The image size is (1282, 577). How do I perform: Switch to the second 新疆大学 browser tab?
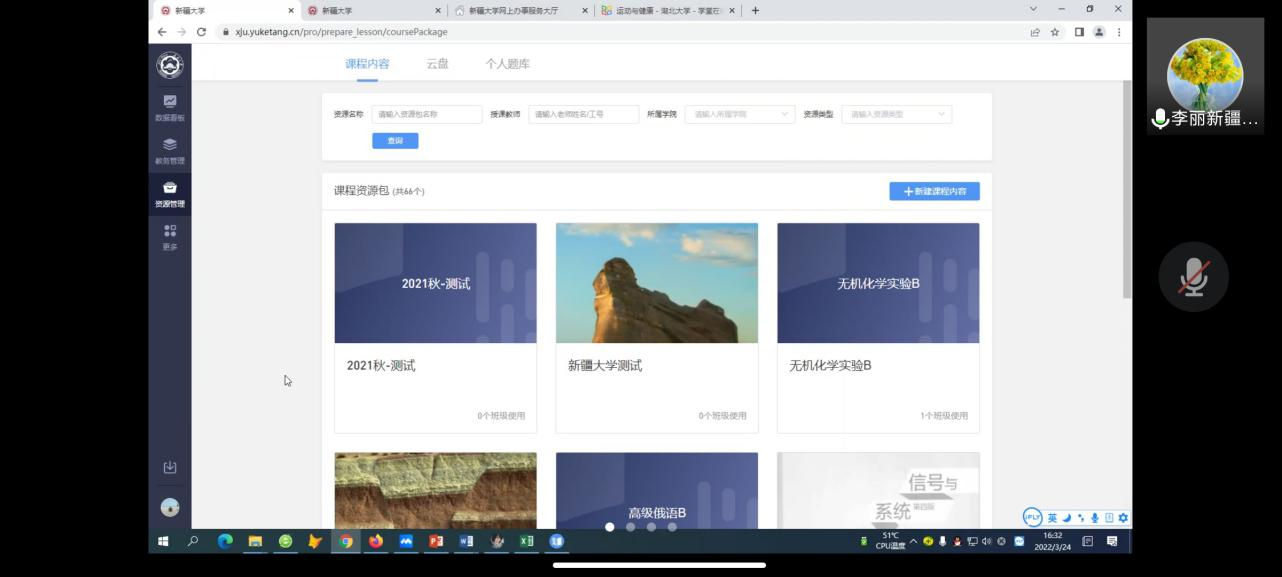click(372, 10)
